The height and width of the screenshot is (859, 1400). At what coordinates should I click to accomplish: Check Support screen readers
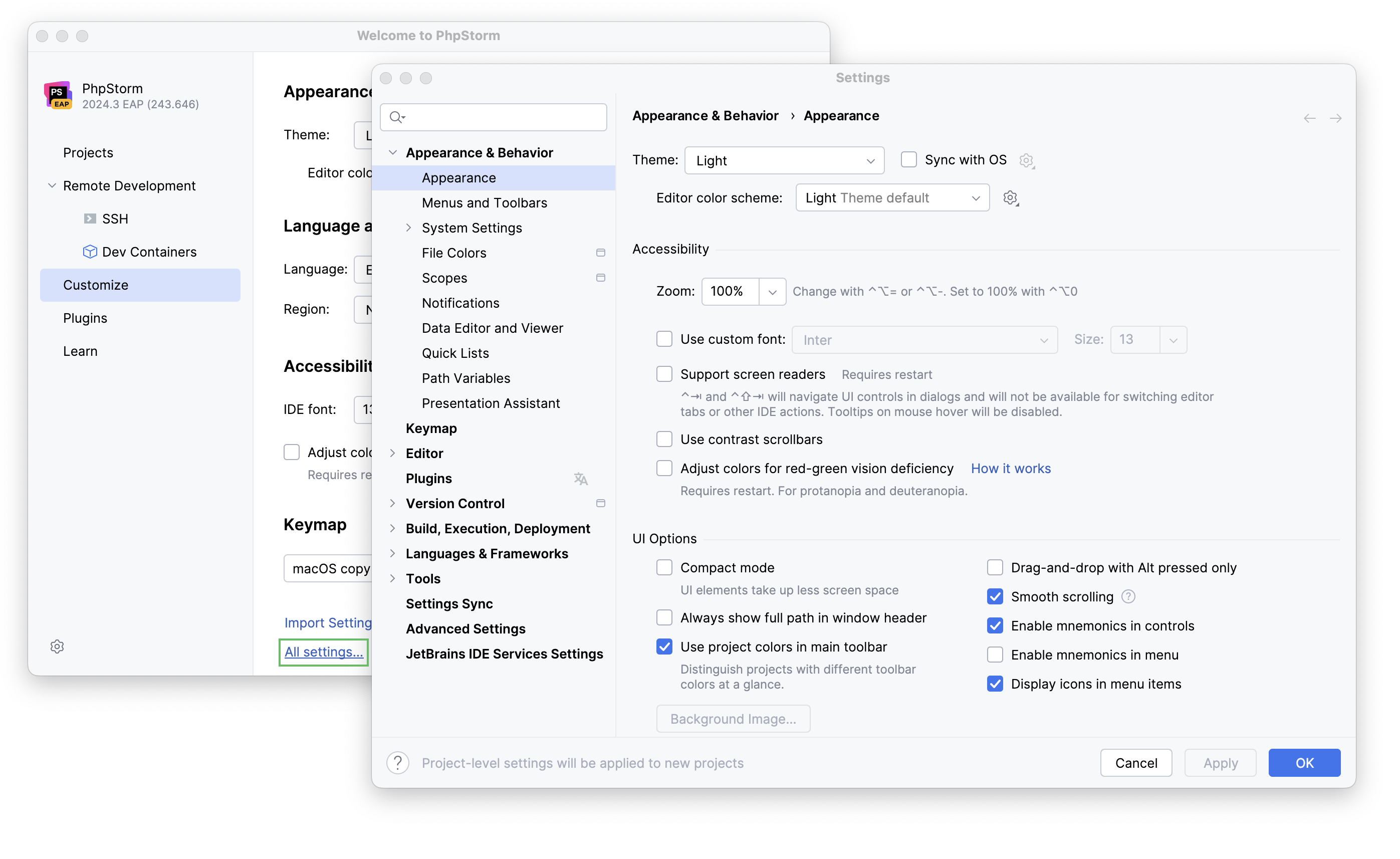coord(663,374)
